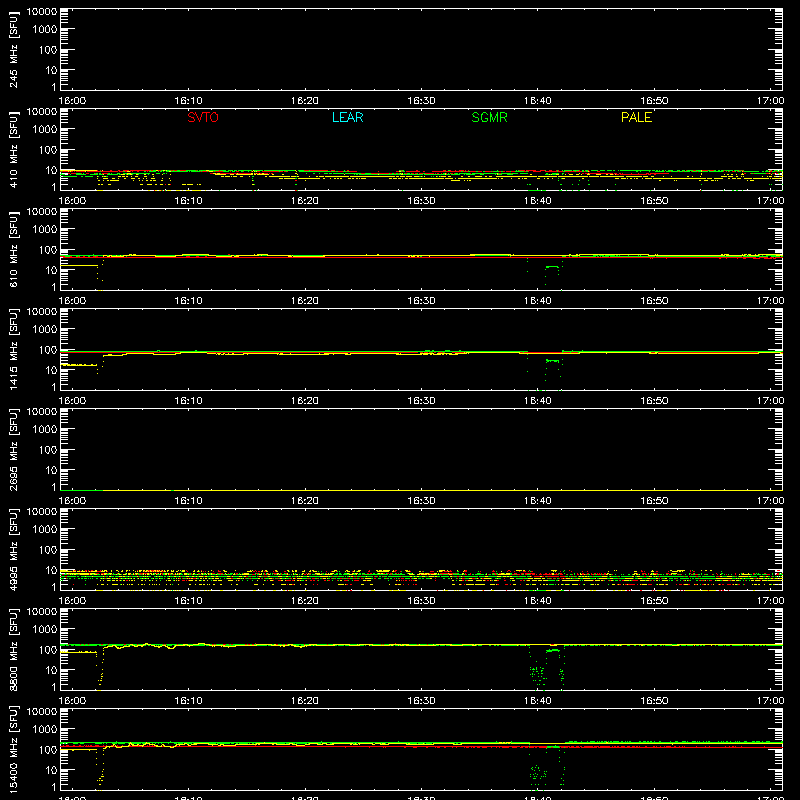
Task: Select the 410 MHz [SFU] axis title
Action: (13, 149)
